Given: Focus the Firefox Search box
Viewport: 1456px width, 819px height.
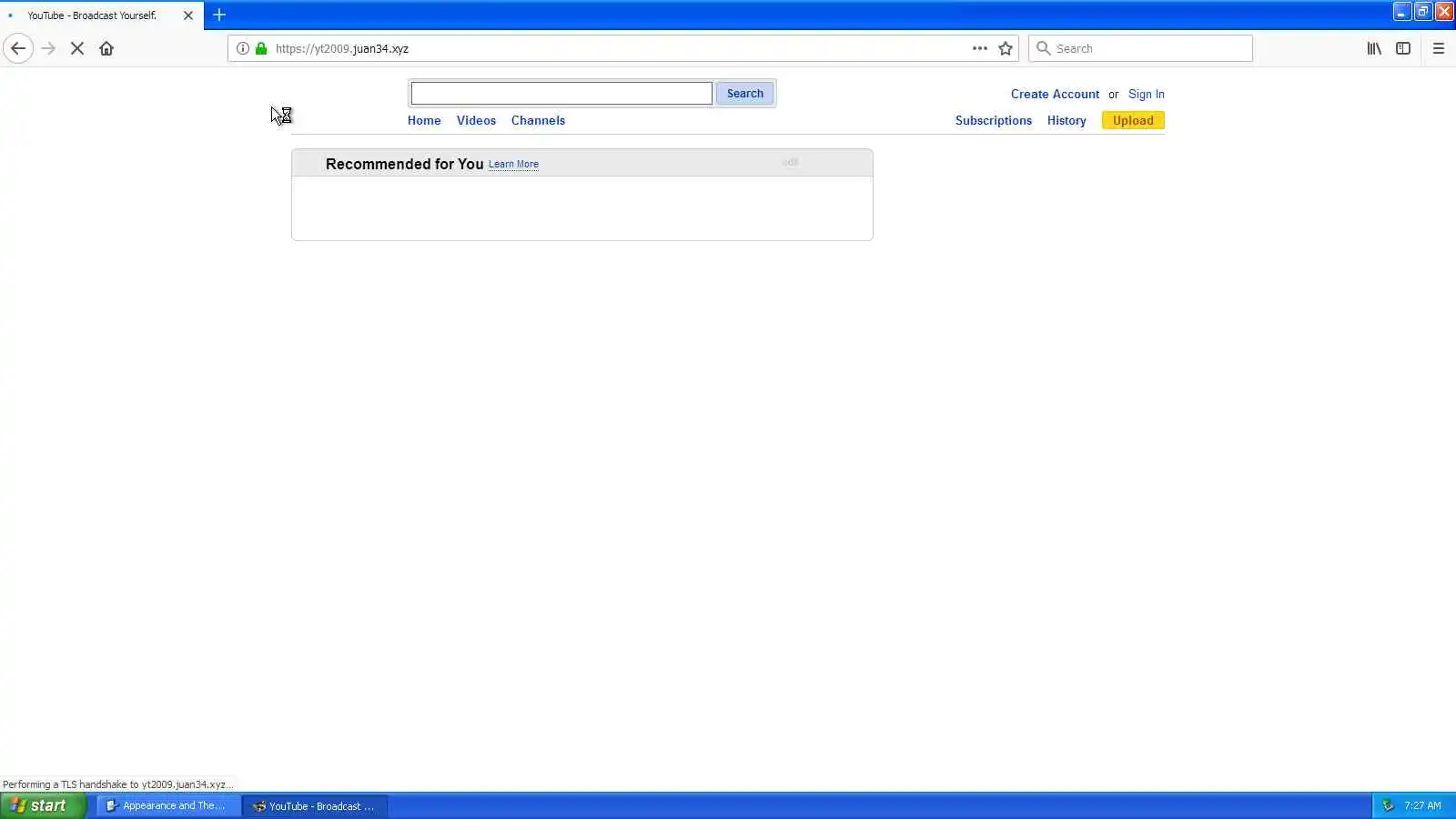Looking at the screenshot, I should pyautogui.click(x=1141, y=48).
